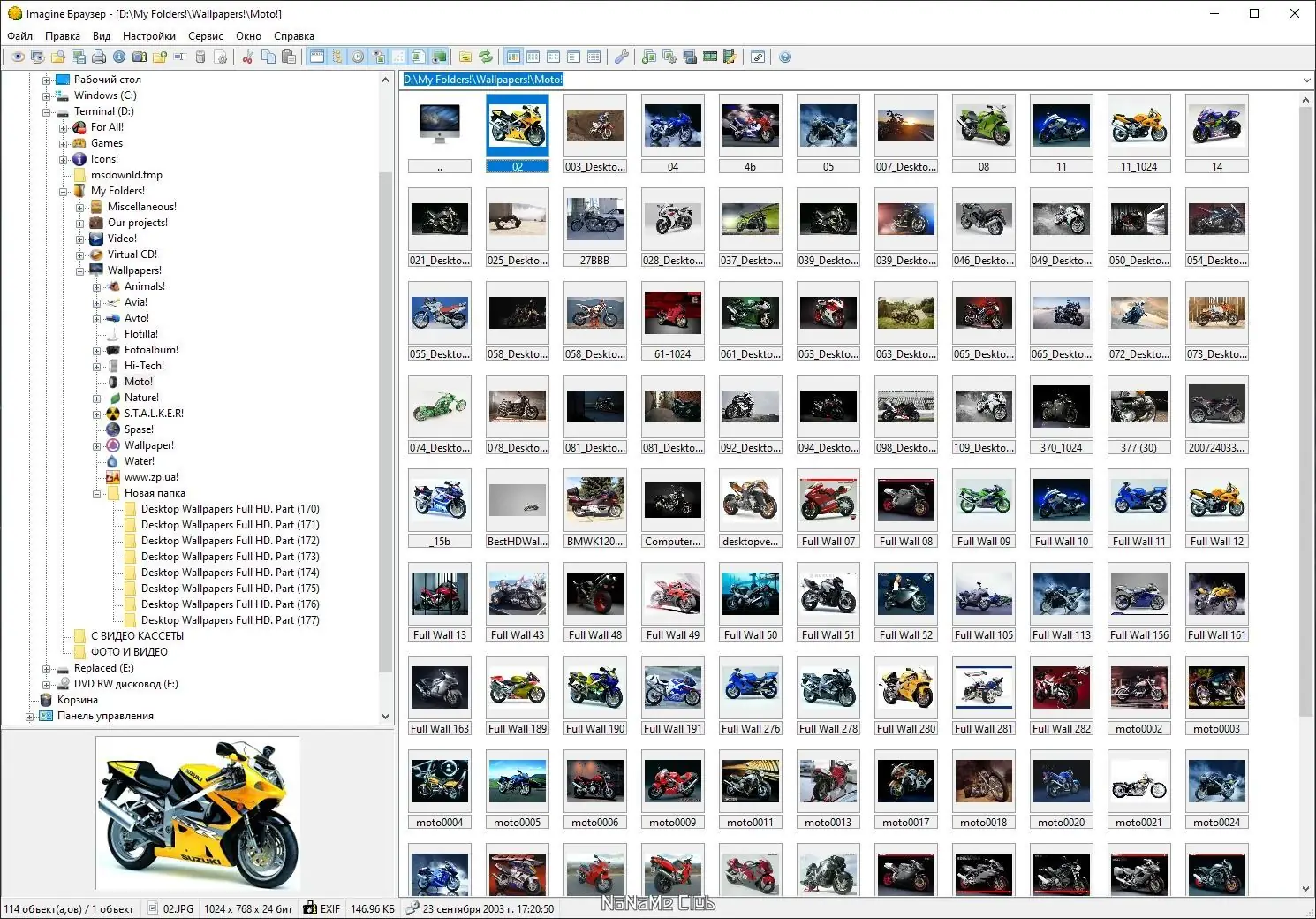Screen dimensions: 1316x919
Task: Select large thumbnails view mode
Action: (512, 57)
